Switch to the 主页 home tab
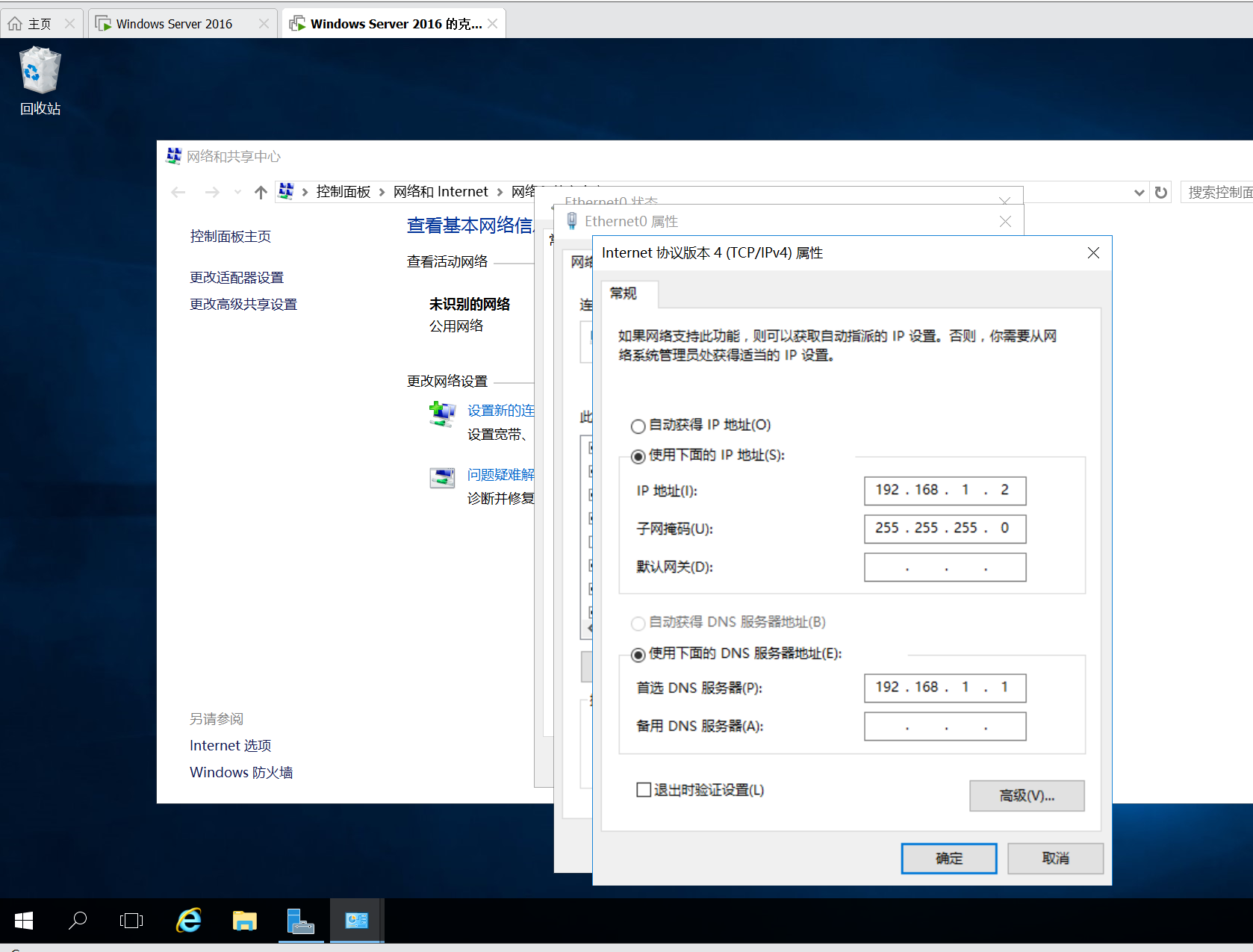1253x952 pixels. (40, 24)
